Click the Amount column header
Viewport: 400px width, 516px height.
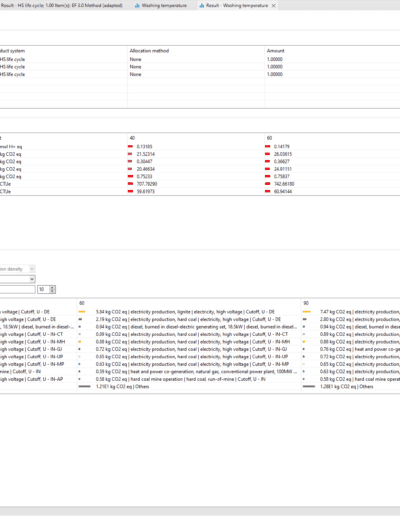(276, 51)
